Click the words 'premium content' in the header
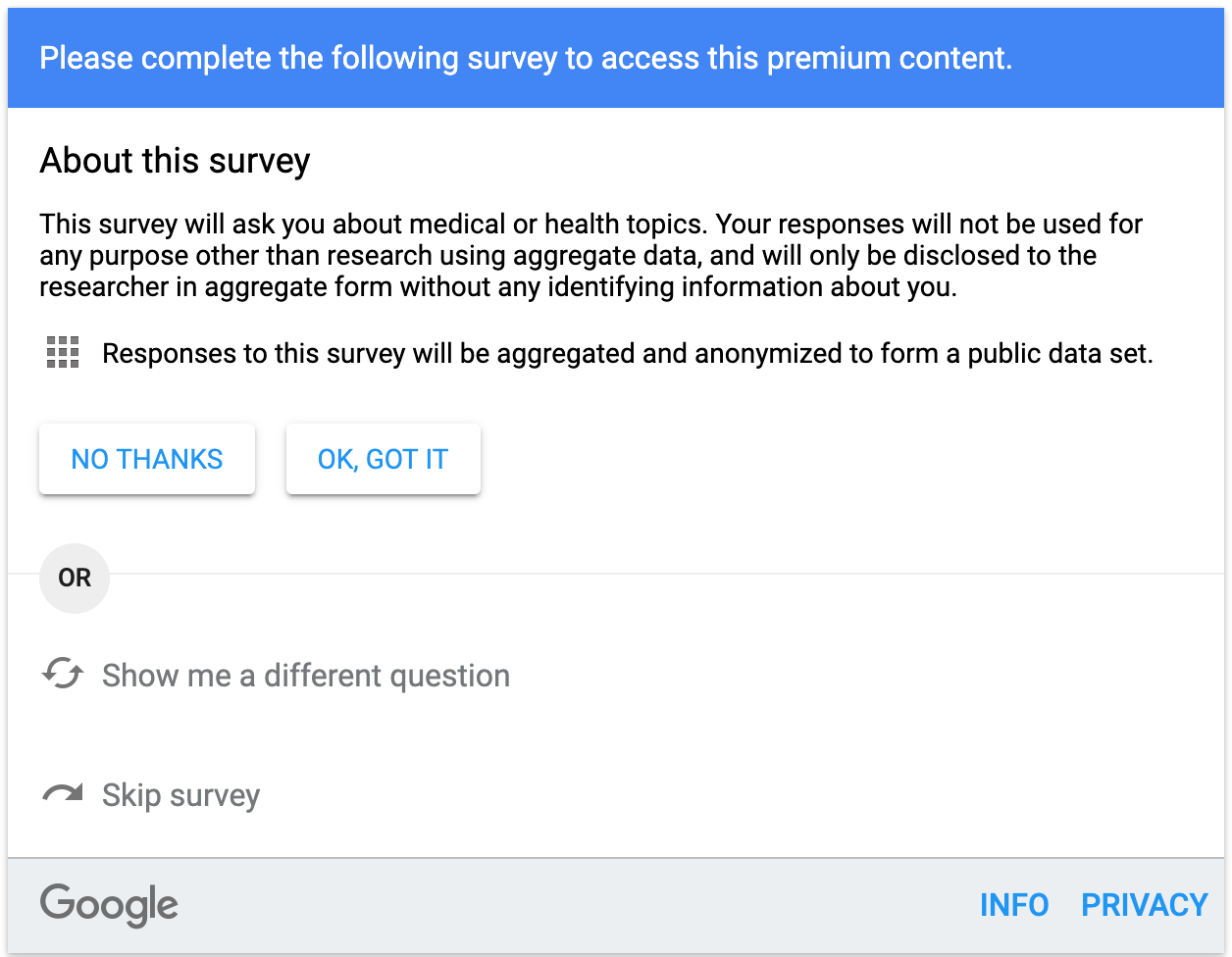Image resolution: width=1232 pixels, height=957 pixels. [x=889, y=58]
